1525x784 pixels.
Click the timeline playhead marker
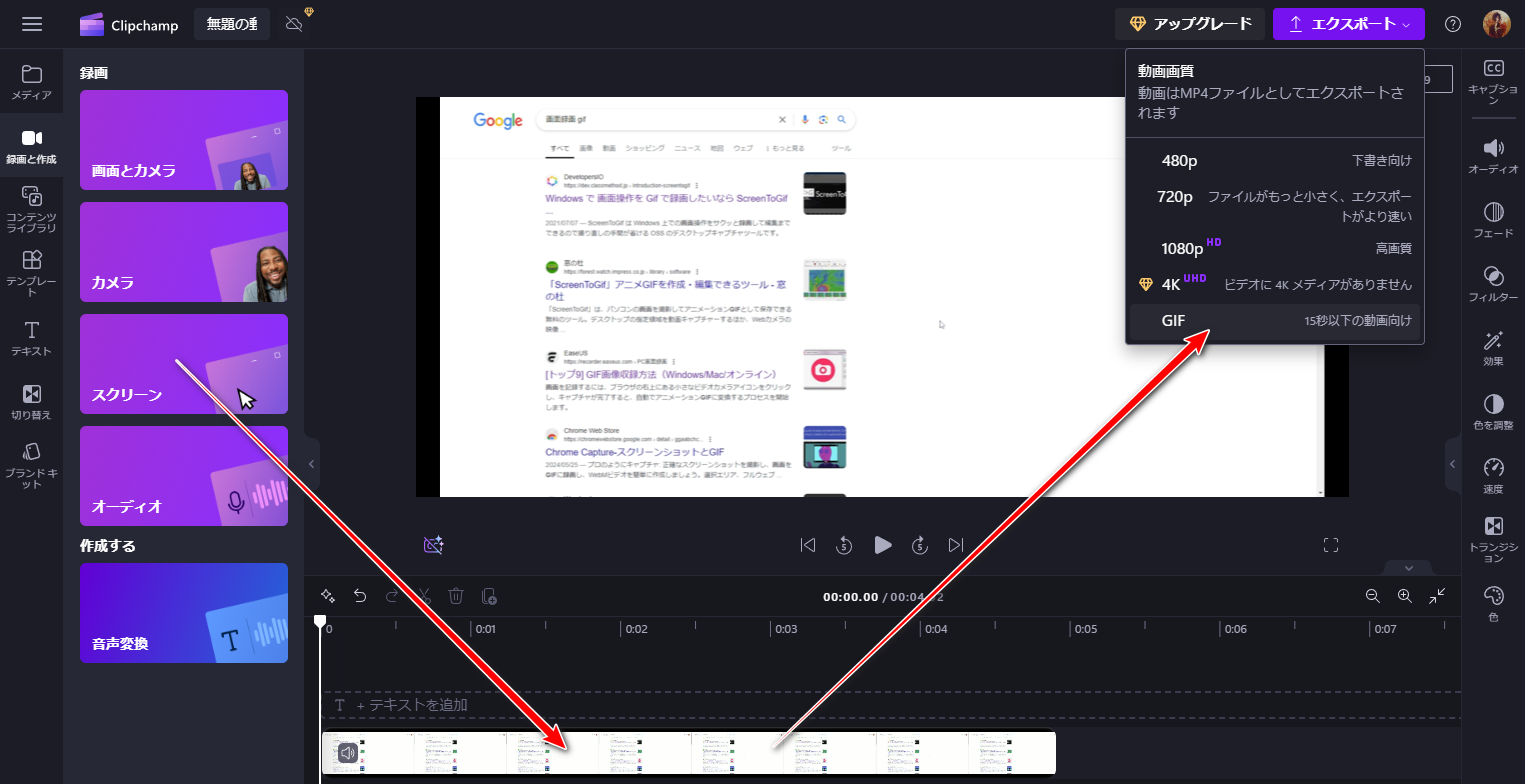click(320, 621)
